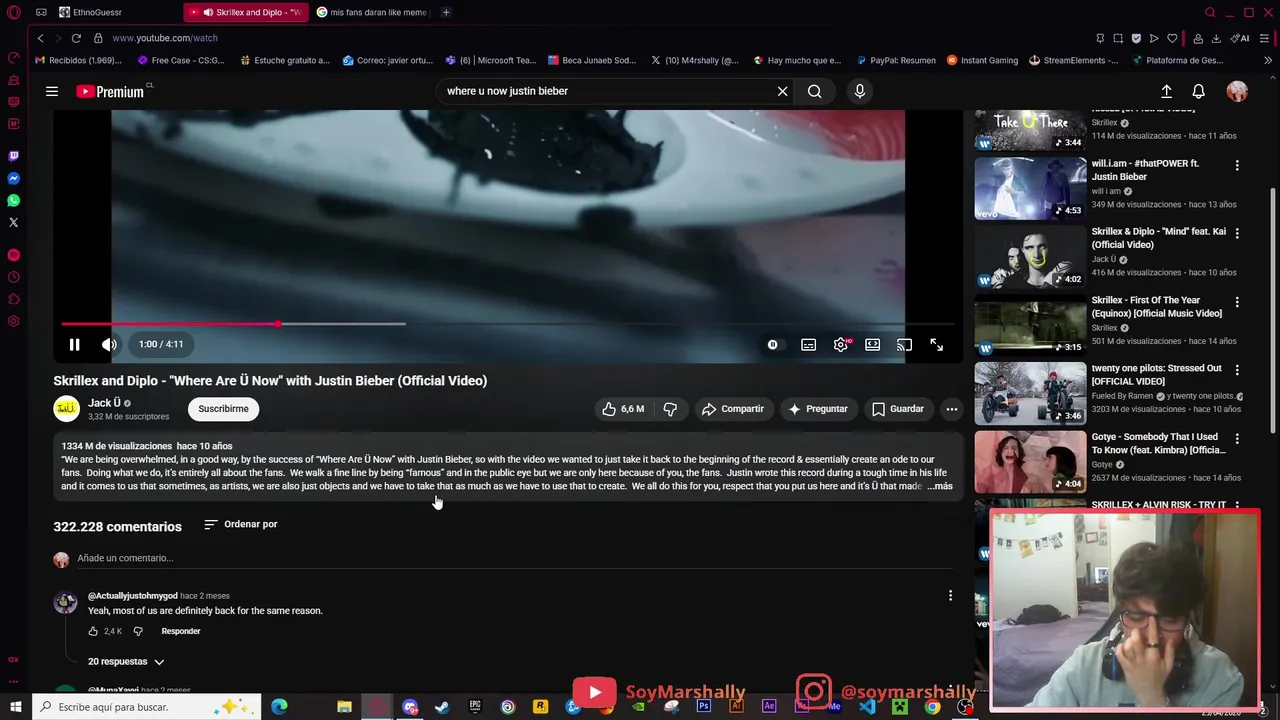
Task: Subscribe to Jack Ü with Suscribirme
Action: 223,409
